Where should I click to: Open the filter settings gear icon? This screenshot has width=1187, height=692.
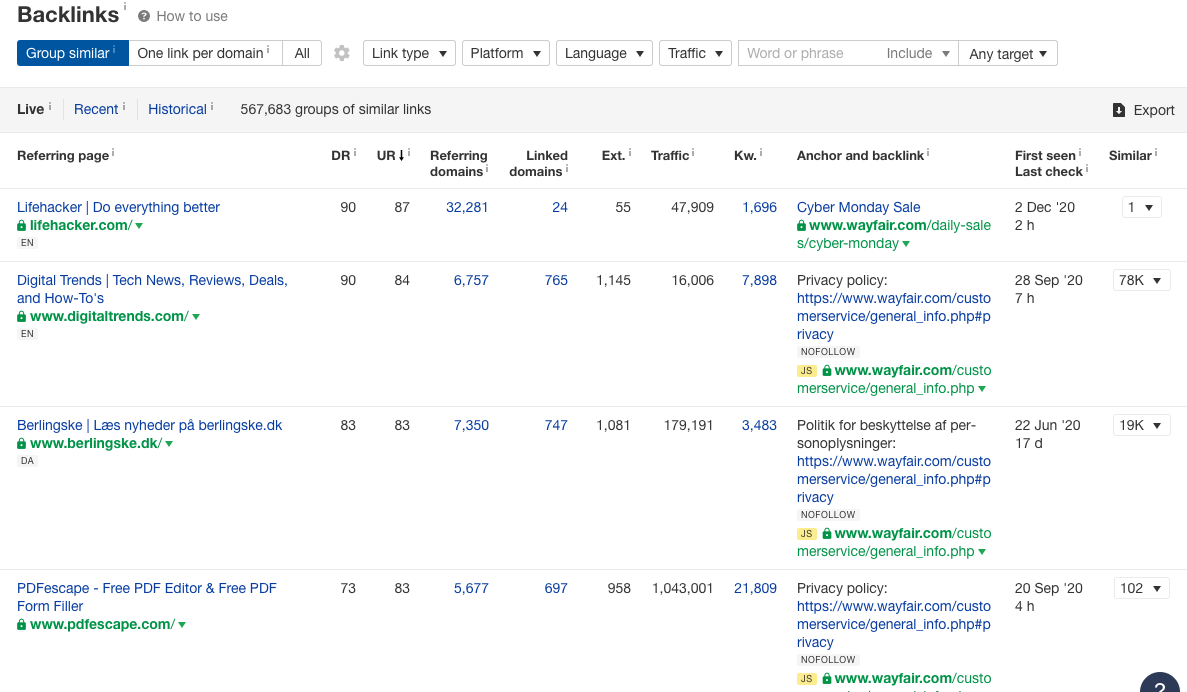pos(341,52)
